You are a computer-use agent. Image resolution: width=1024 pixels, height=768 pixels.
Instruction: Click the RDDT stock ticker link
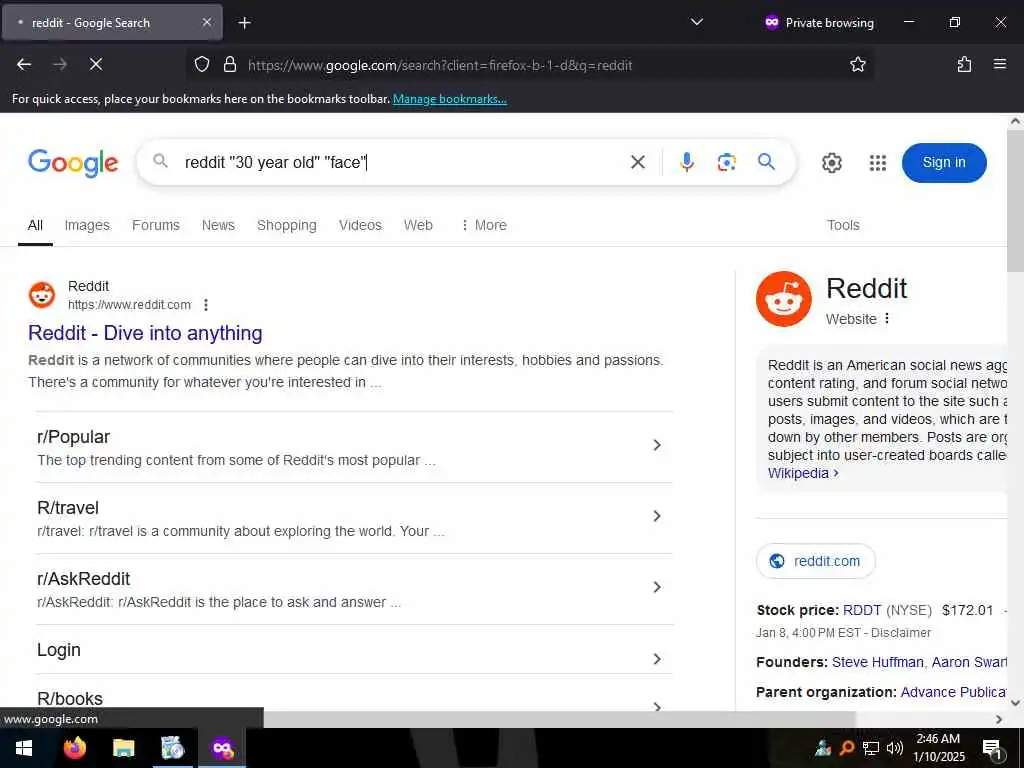(x=862, y=610)
